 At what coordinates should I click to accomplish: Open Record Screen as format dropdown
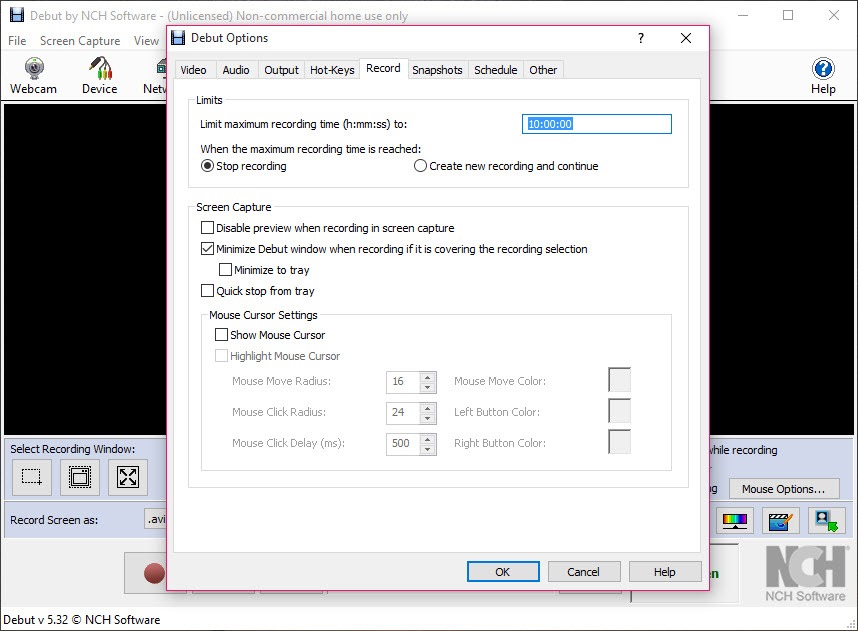(x=155, y=519)
